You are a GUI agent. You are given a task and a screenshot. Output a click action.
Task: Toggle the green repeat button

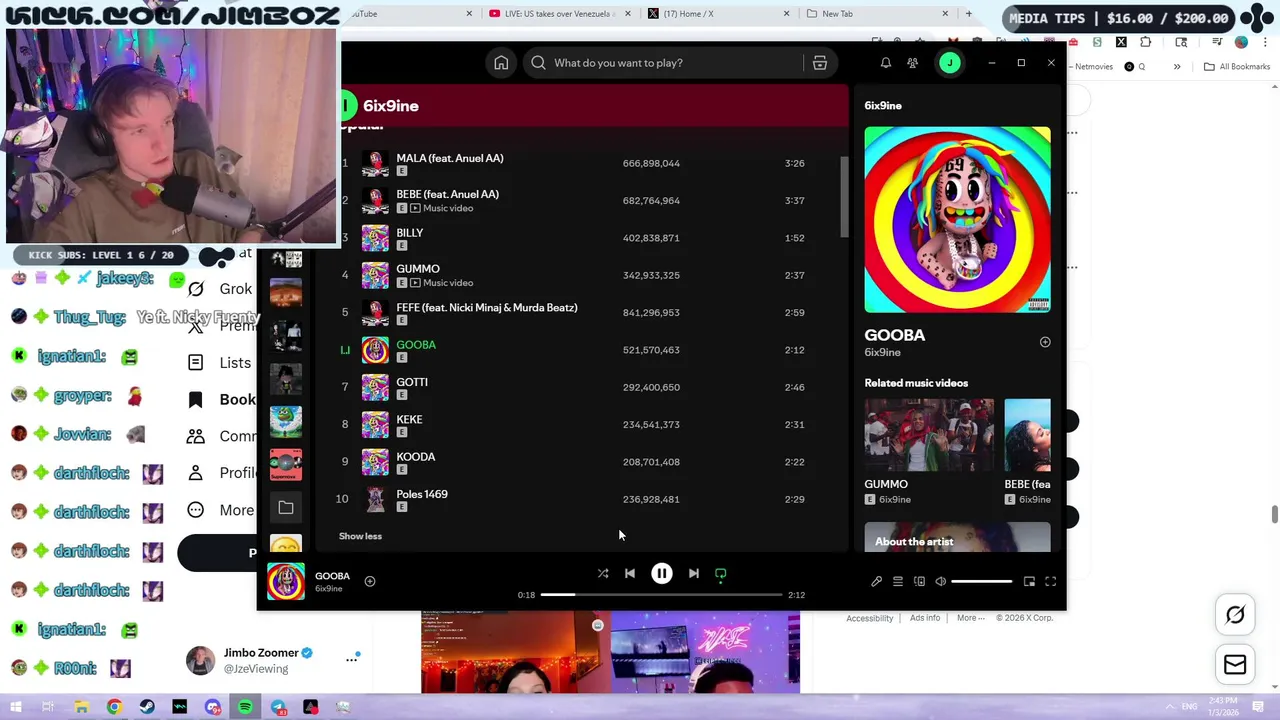click(721, 574)
